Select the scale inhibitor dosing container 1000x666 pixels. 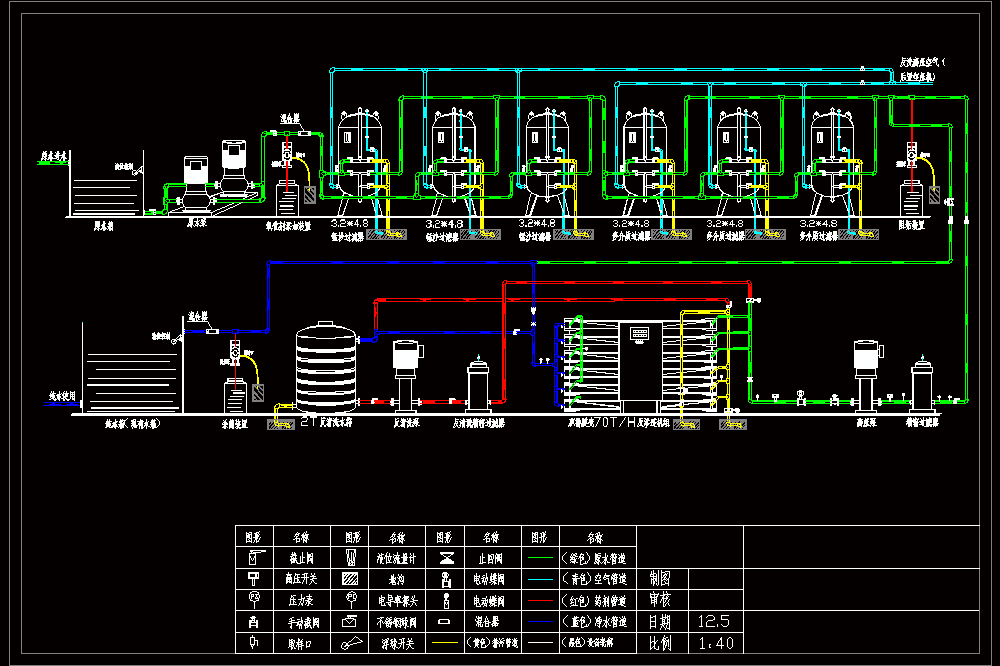pos(911,200)
